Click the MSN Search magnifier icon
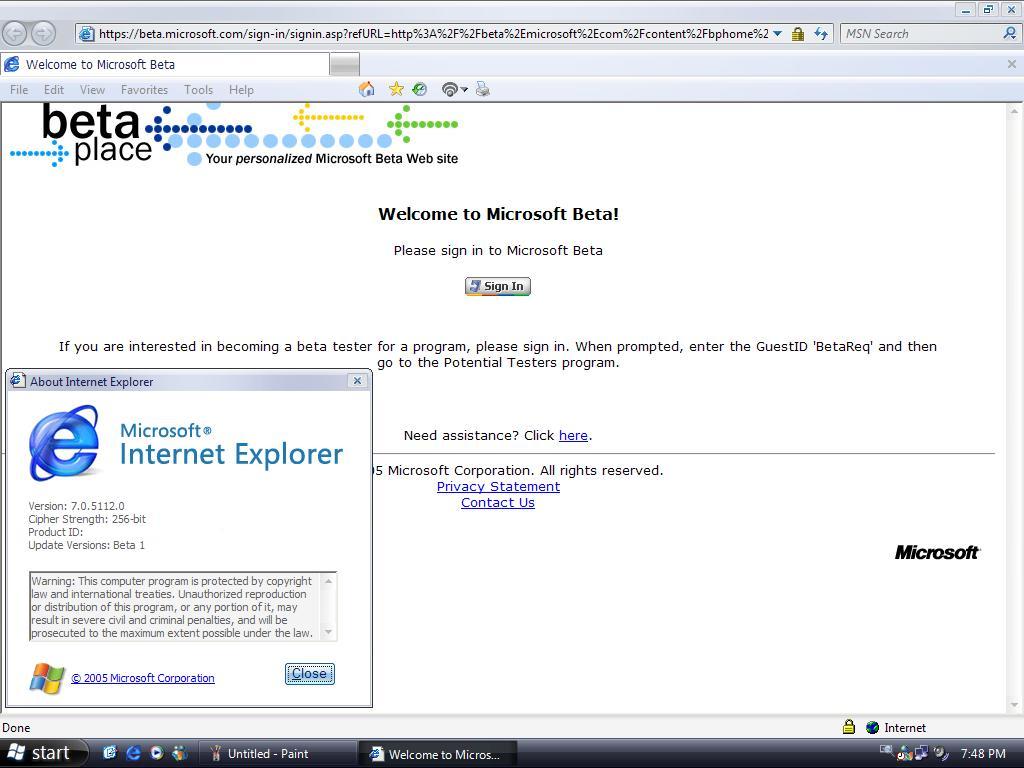This screenshot has width=1024, height=768. 1010,33
